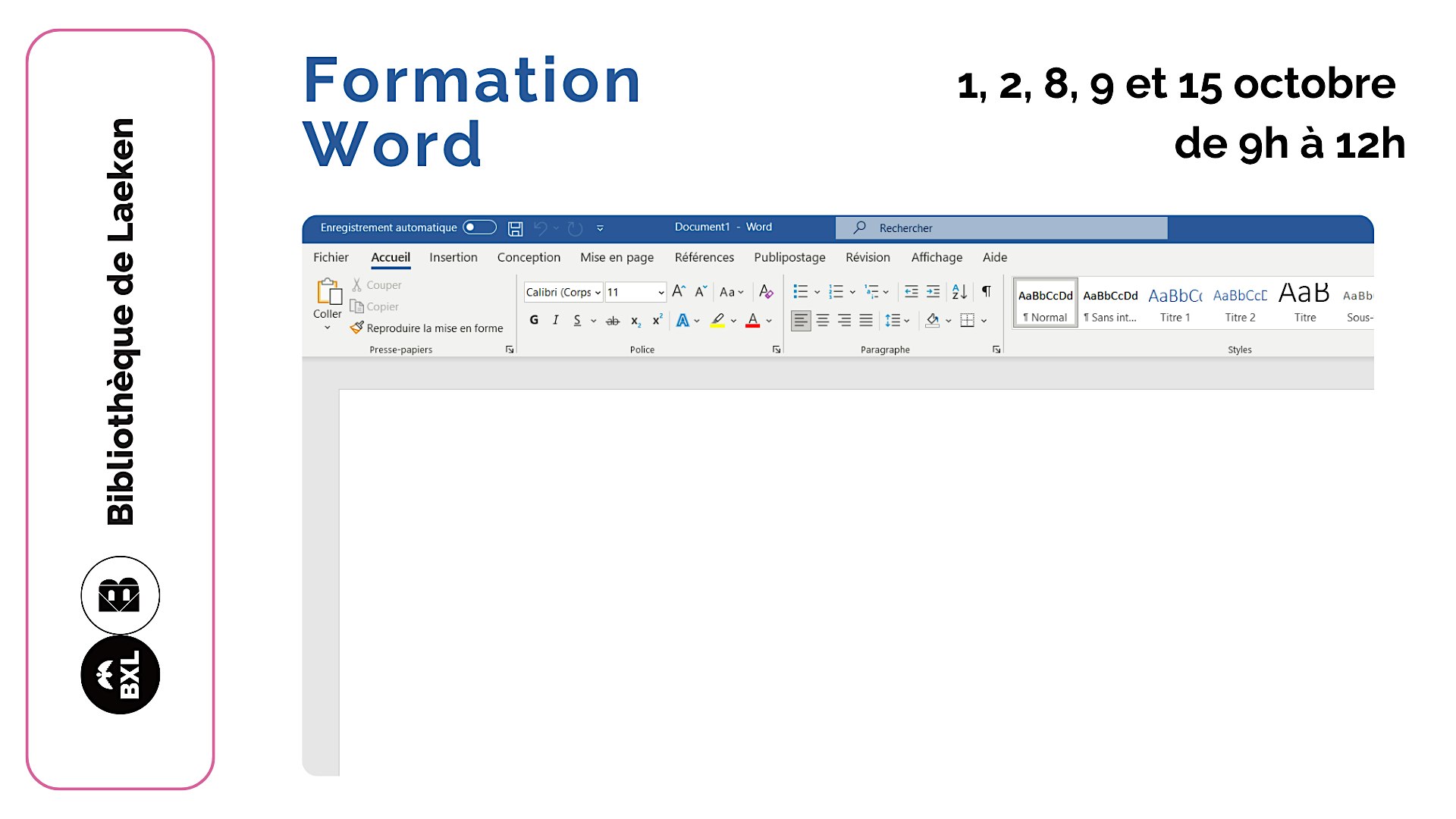Apply the Titre 1 style

[1175, 303]
